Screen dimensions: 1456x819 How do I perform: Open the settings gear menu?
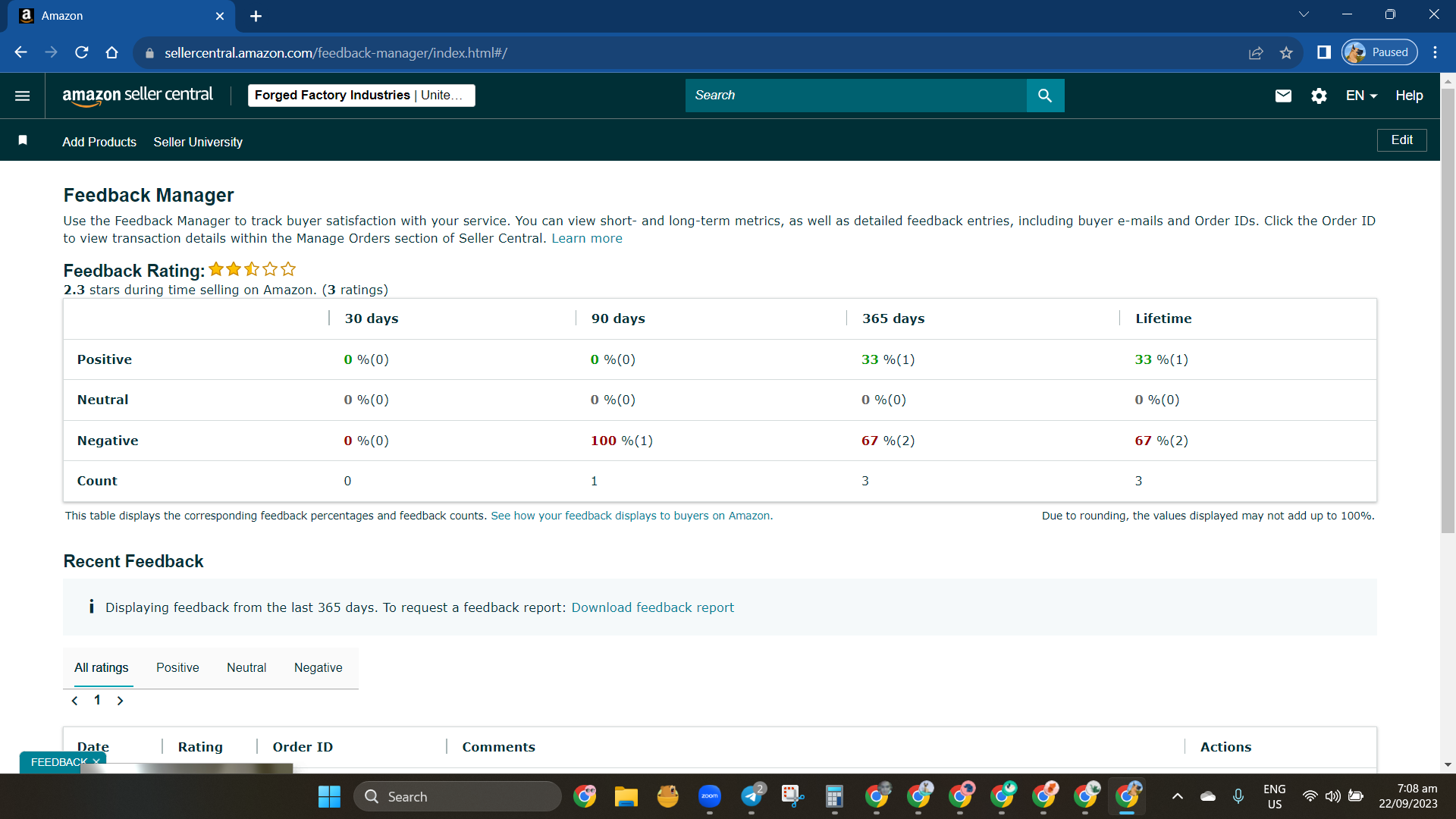coord(1319,96)
